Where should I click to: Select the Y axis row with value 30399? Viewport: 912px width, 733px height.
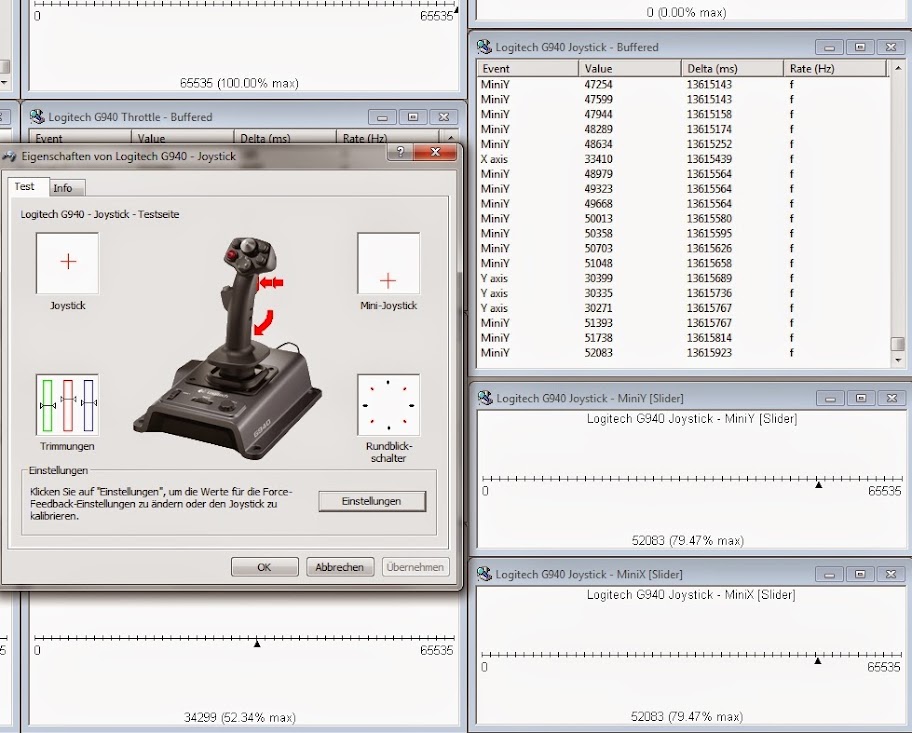point(683,278)
